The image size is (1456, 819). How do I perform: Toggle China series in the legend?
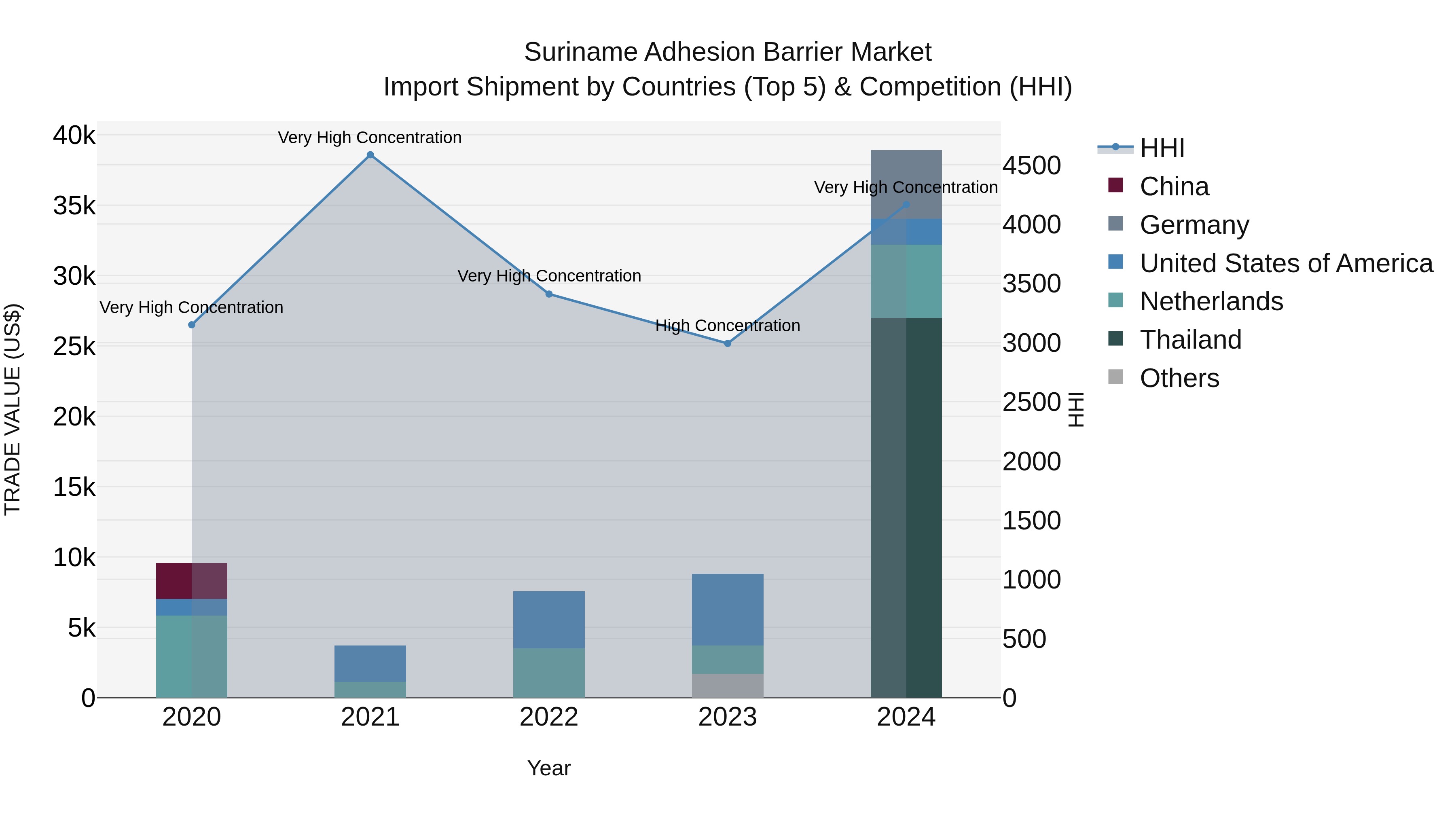[x=1159, y=186]
